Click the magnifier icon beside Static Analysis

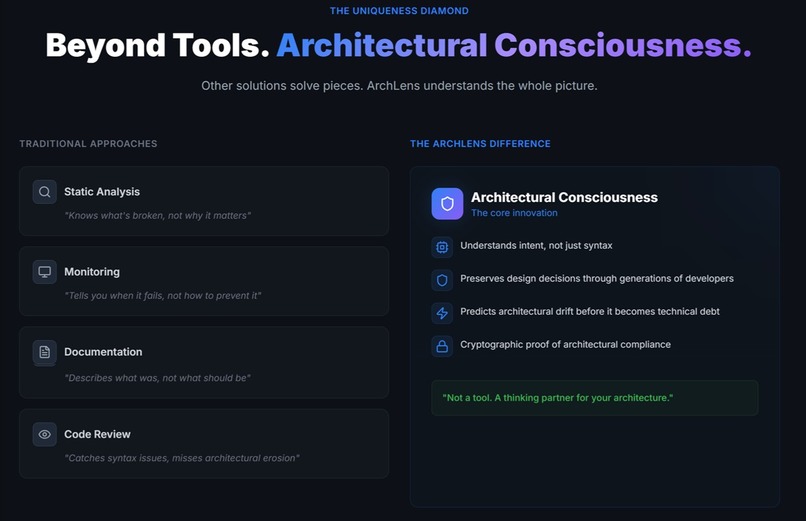pyautogui.click(x=45, y=192)
